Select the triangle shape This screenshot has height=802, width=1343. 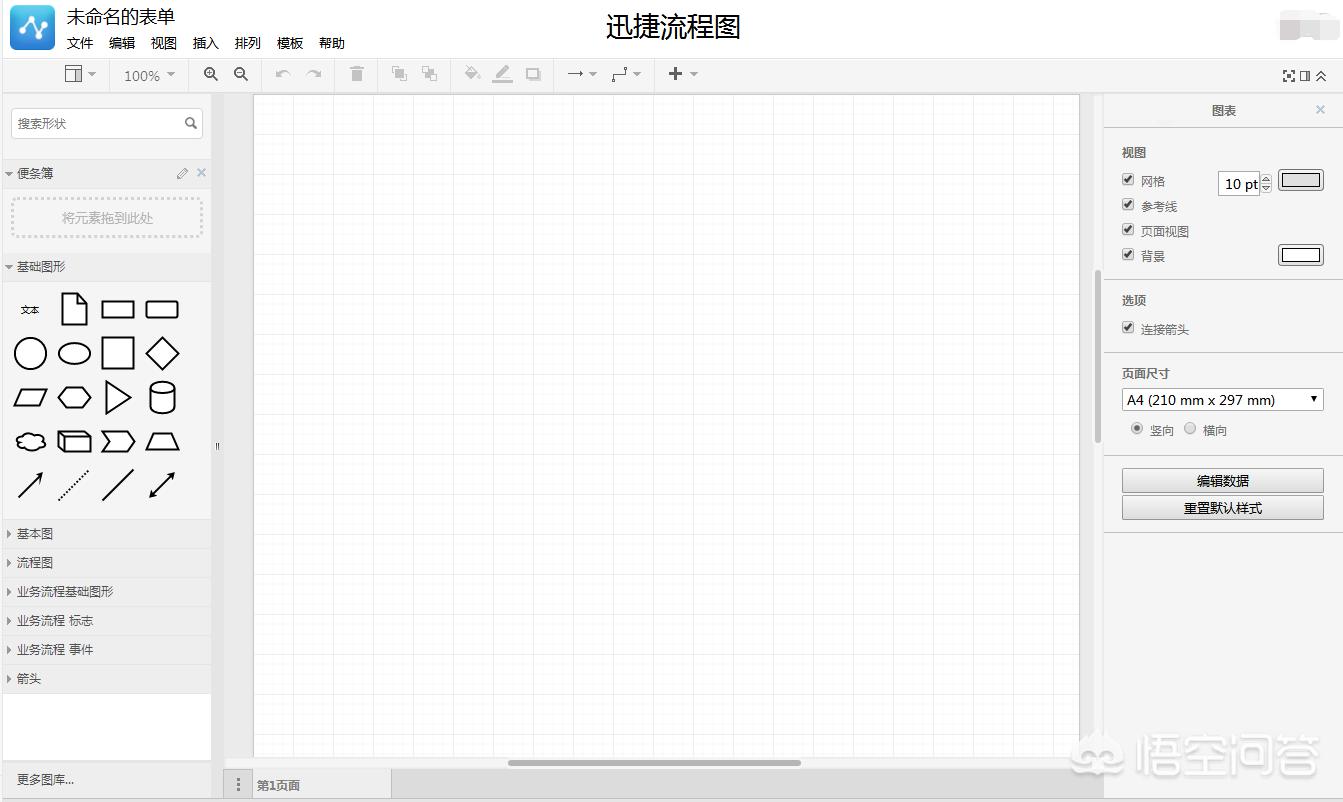point(118,398)
